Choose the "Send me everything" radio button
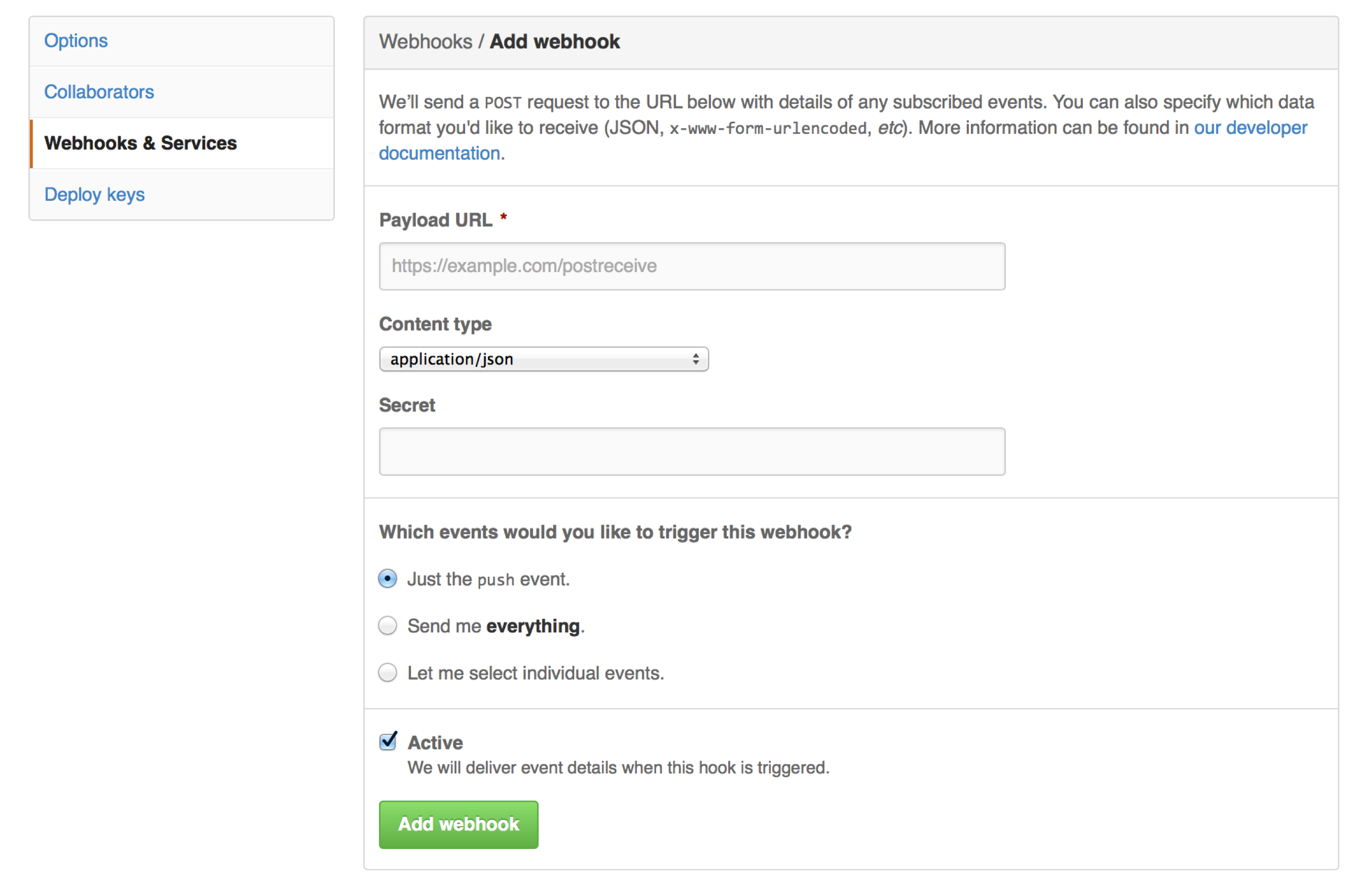Image resolution: width=1355 pixels, height=896 pixels. point(388,626)
